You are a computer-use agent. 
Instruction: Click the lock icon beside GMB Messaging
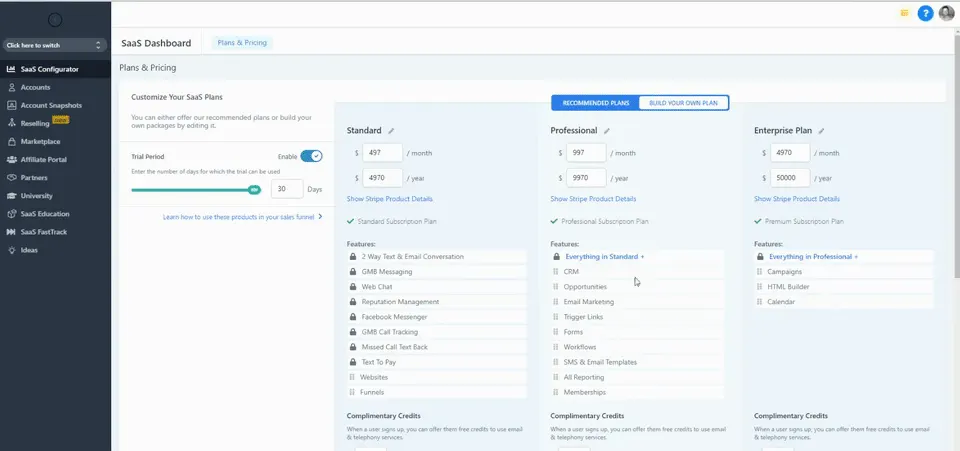pyautogui.click(x=353, y=272)
